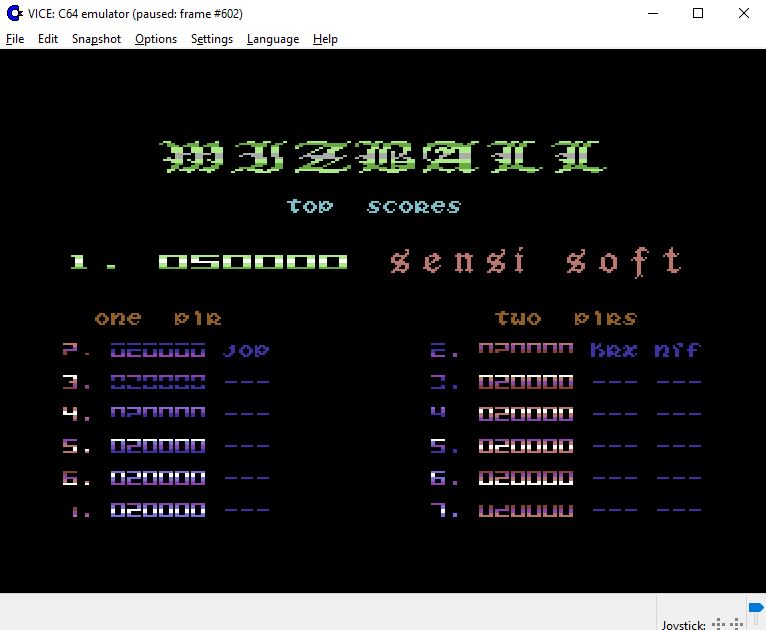Click the VICE C64 application icon
The image size is (766, 630).
coord(14,13)
